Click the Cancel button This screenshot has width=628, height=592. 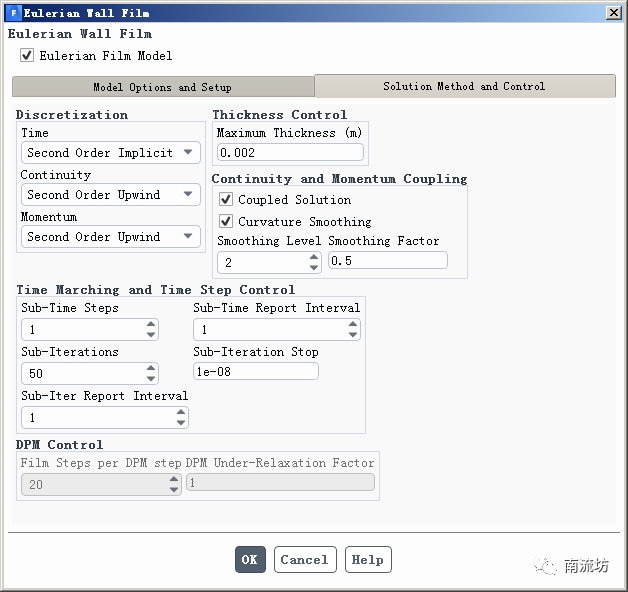(305, 559)
